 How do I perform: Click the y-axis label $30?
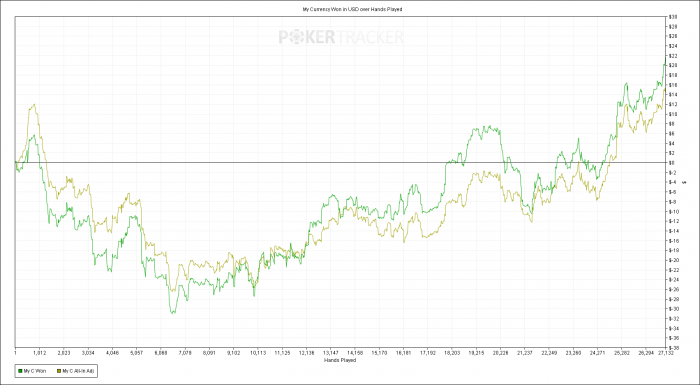[673, 17]
